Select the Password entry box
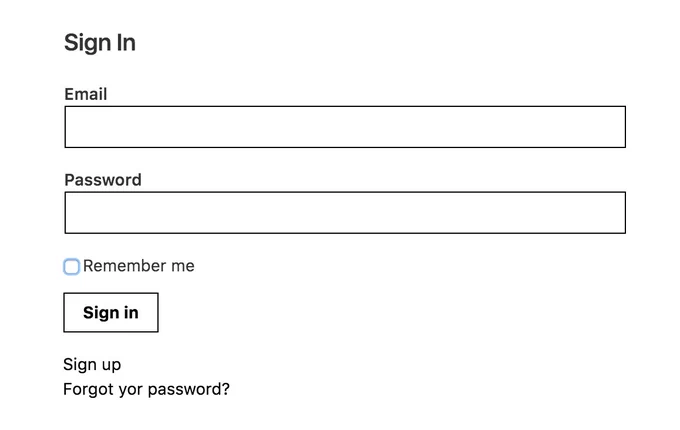The image size is (680, 430). (345, 213)
